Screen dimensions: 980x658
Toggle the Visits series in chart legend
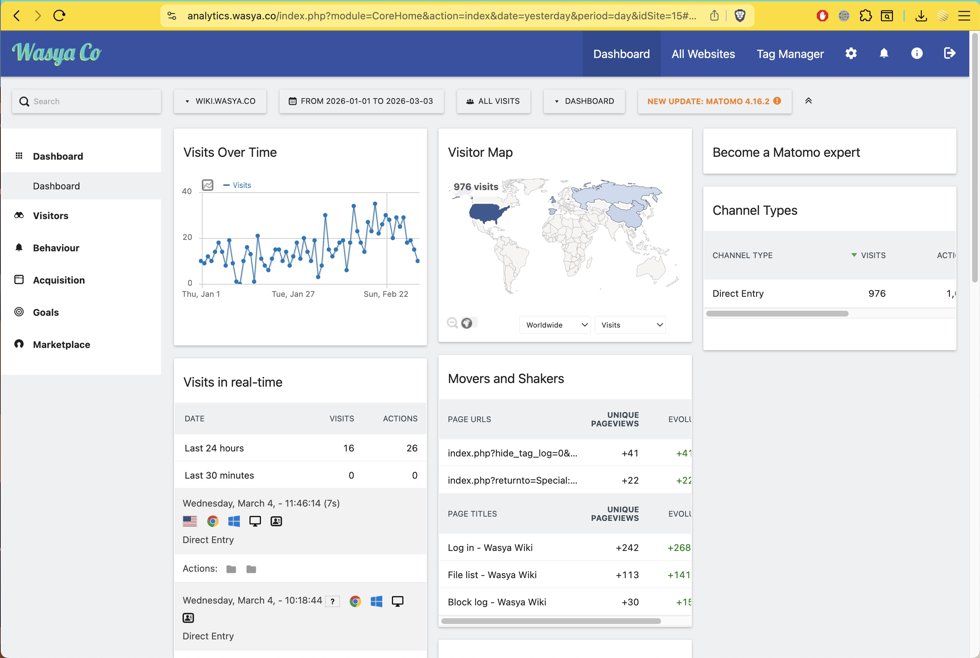tap(238, 185)
